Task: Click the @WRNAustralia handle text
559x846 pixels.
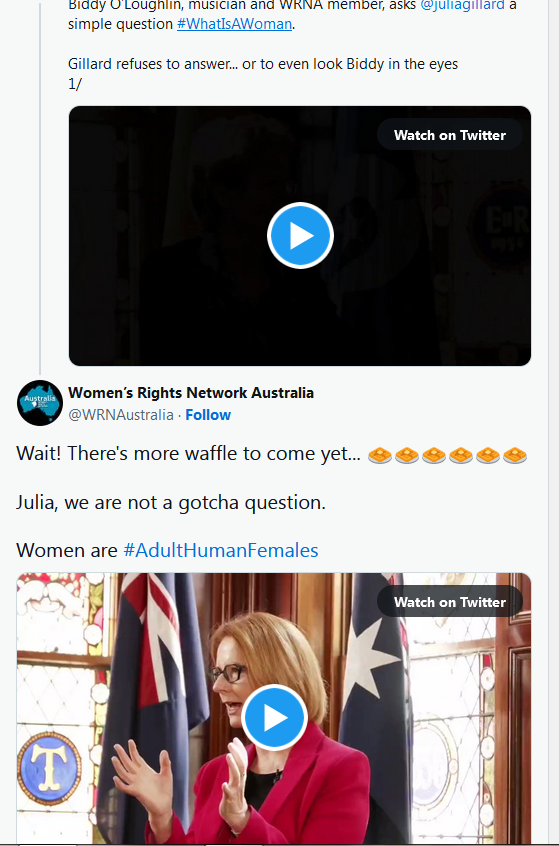Action: coord(121,415)
